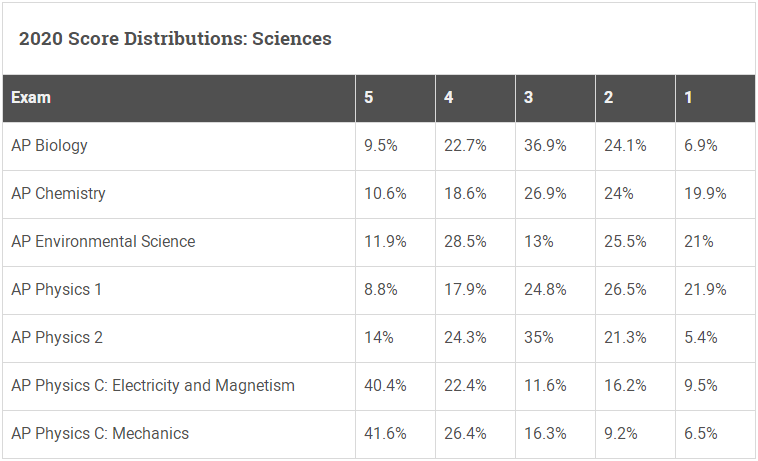The width and height of the screenshot is (758, 461).
Task: Click the AP Biology row label
Action: pos(49,146)
